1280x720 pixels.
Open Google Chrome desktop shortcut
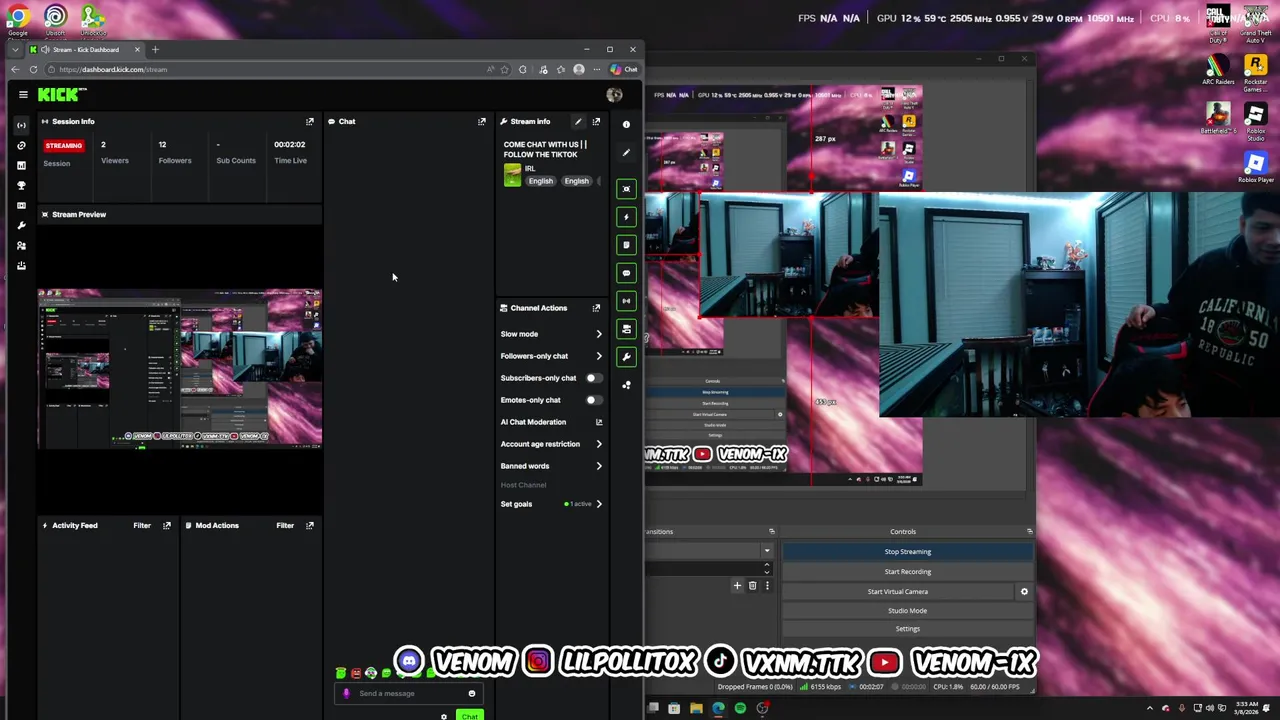[x=18, y=20]
